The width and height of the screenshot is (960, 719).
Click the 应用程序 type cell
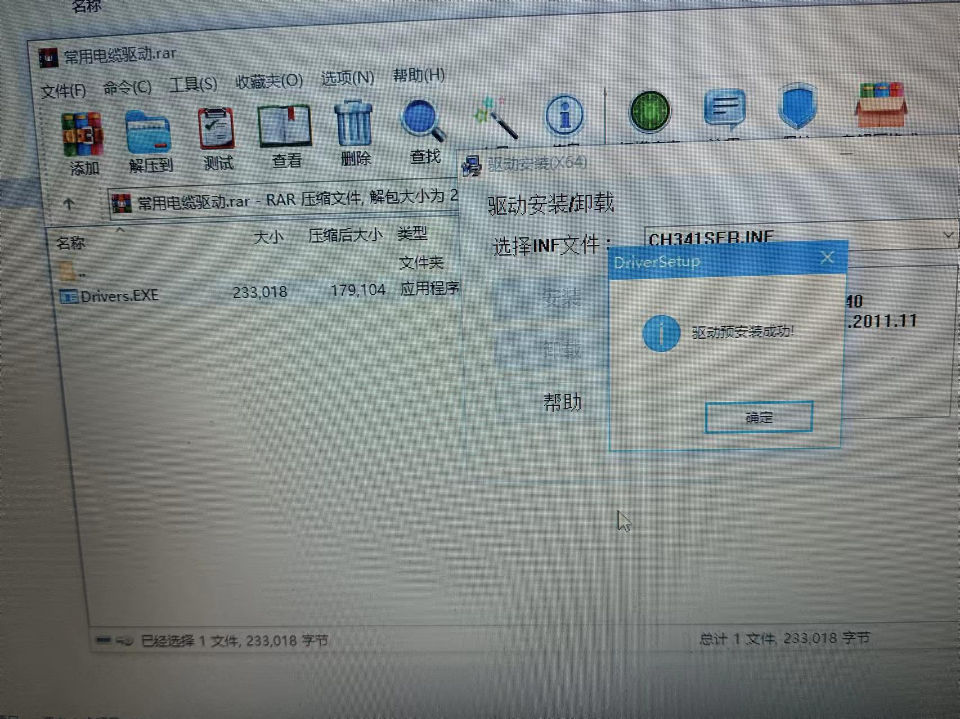pos(430,288)
